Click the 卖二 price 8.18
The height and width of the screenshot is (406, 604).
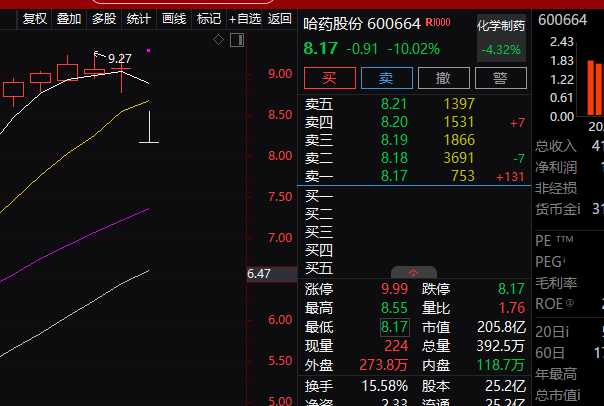pos(394,158)
